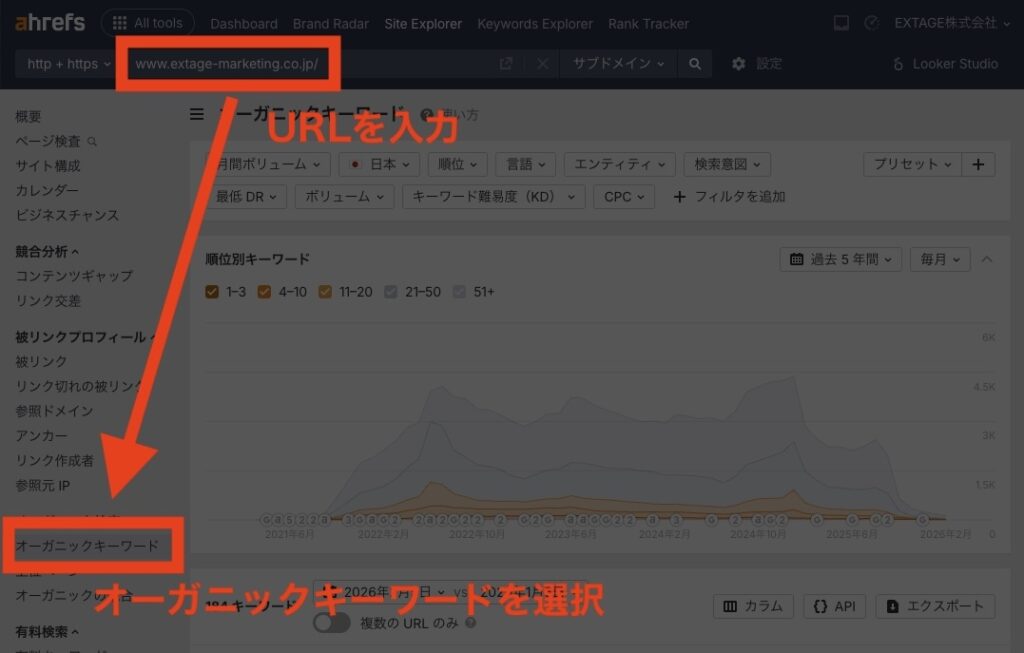
Task: Click the {} API icon button
Action: point(834,606)
